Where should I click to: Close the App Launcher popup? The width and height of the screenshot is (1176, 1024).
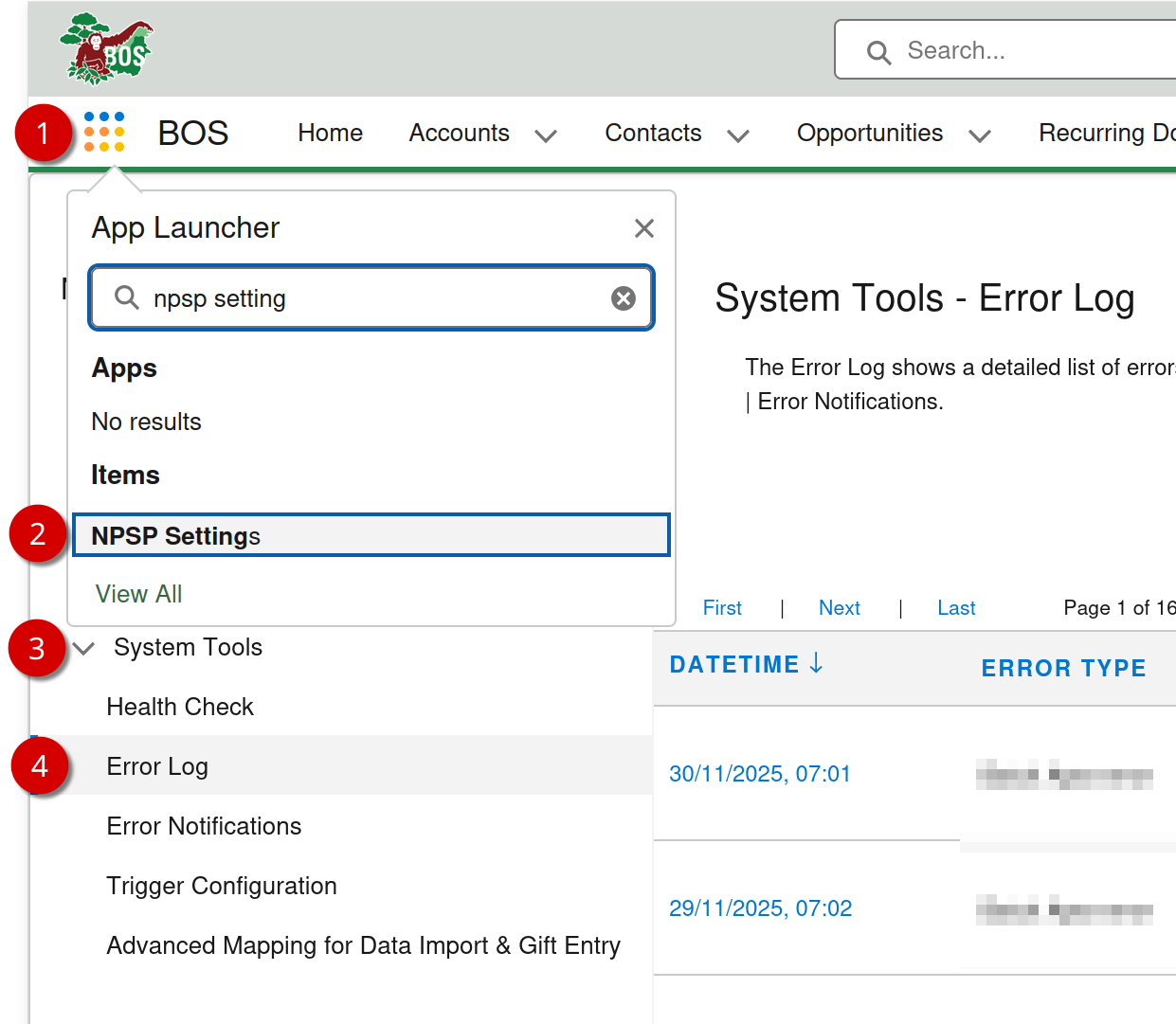point(643,228)
